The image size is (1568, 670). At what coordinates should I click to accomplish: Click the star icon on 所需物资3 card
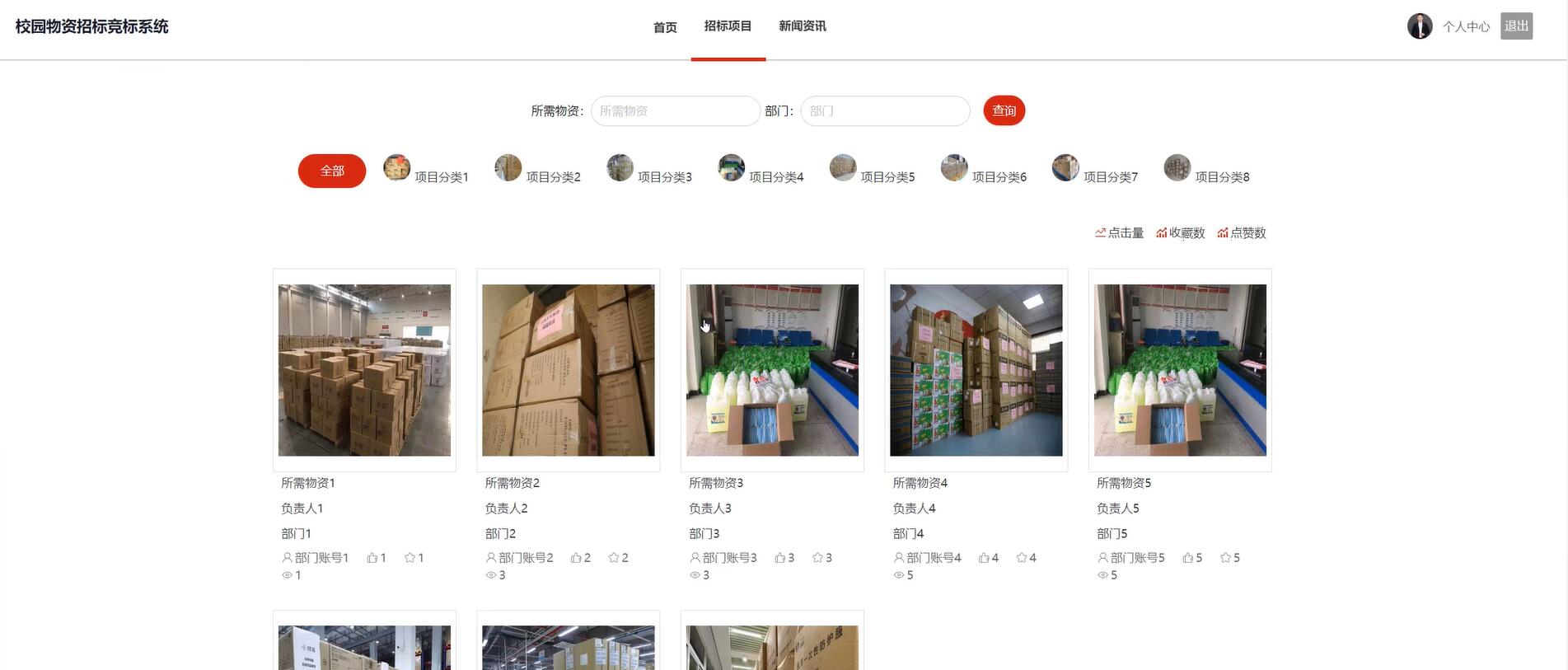point(817,558)
